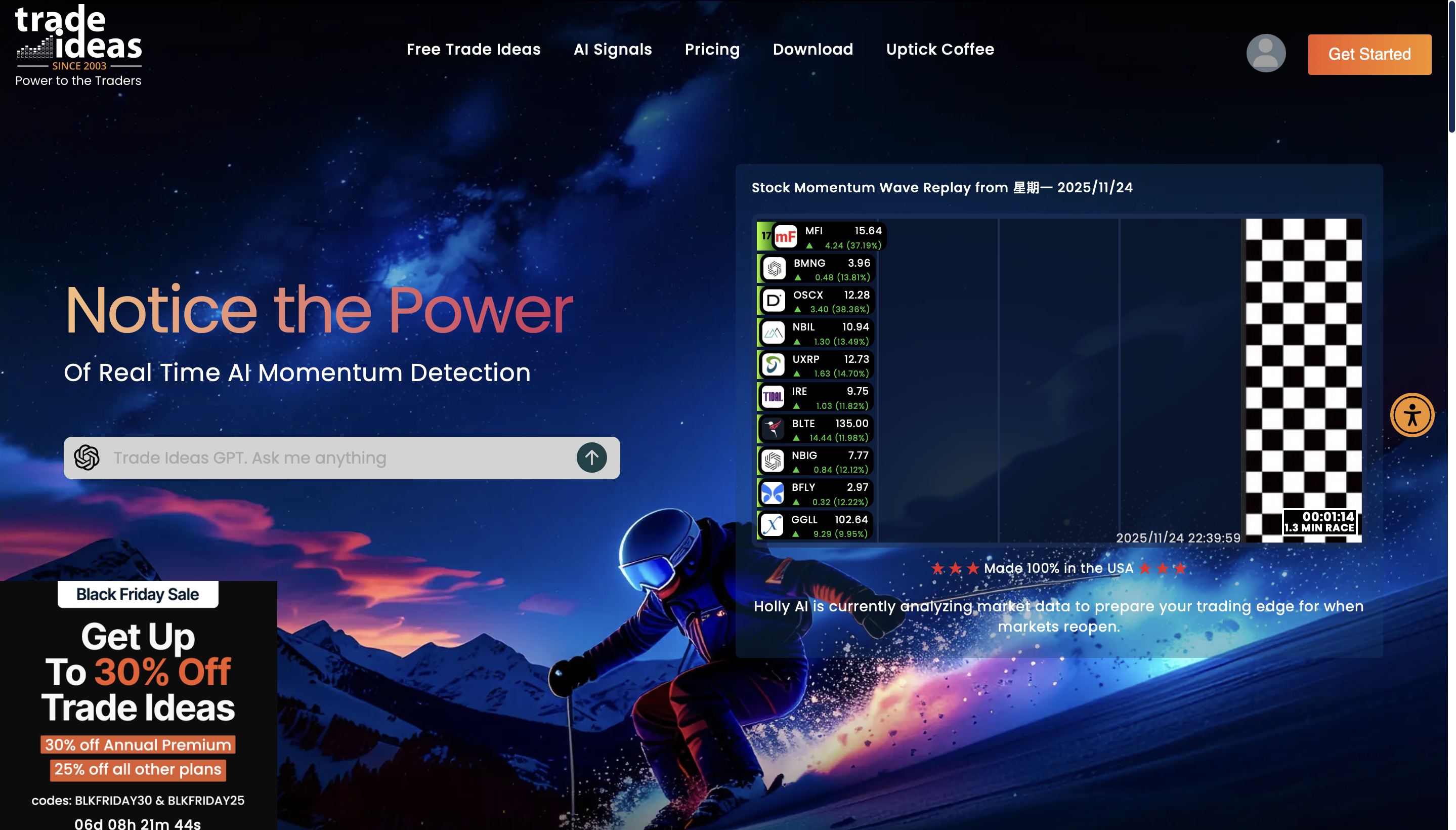Open the Uptick Coffee link
1456x830 pixels.
939,50
